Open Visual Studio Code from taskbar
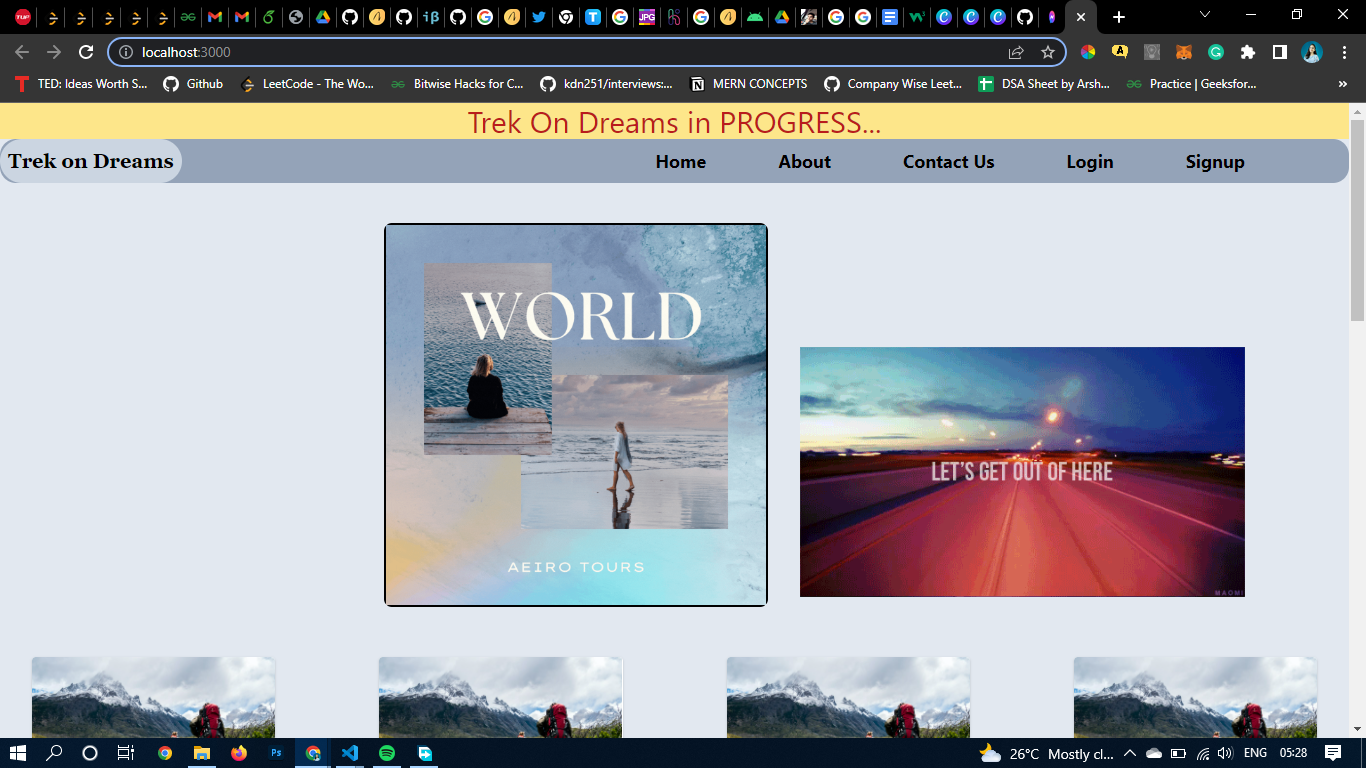 [349, 753]
